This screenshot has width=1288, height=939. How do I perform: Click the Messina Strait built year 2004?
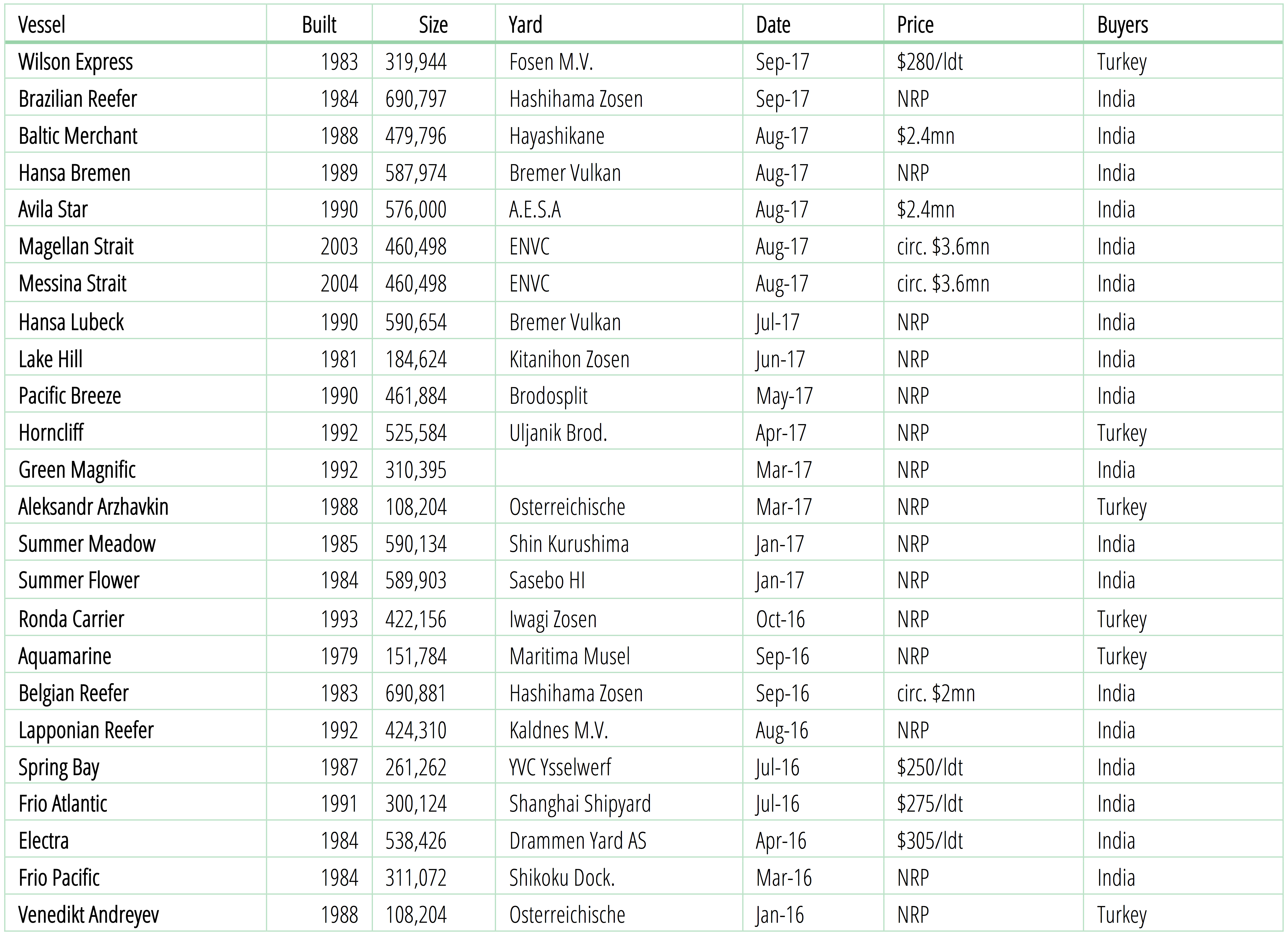(339, 284)
